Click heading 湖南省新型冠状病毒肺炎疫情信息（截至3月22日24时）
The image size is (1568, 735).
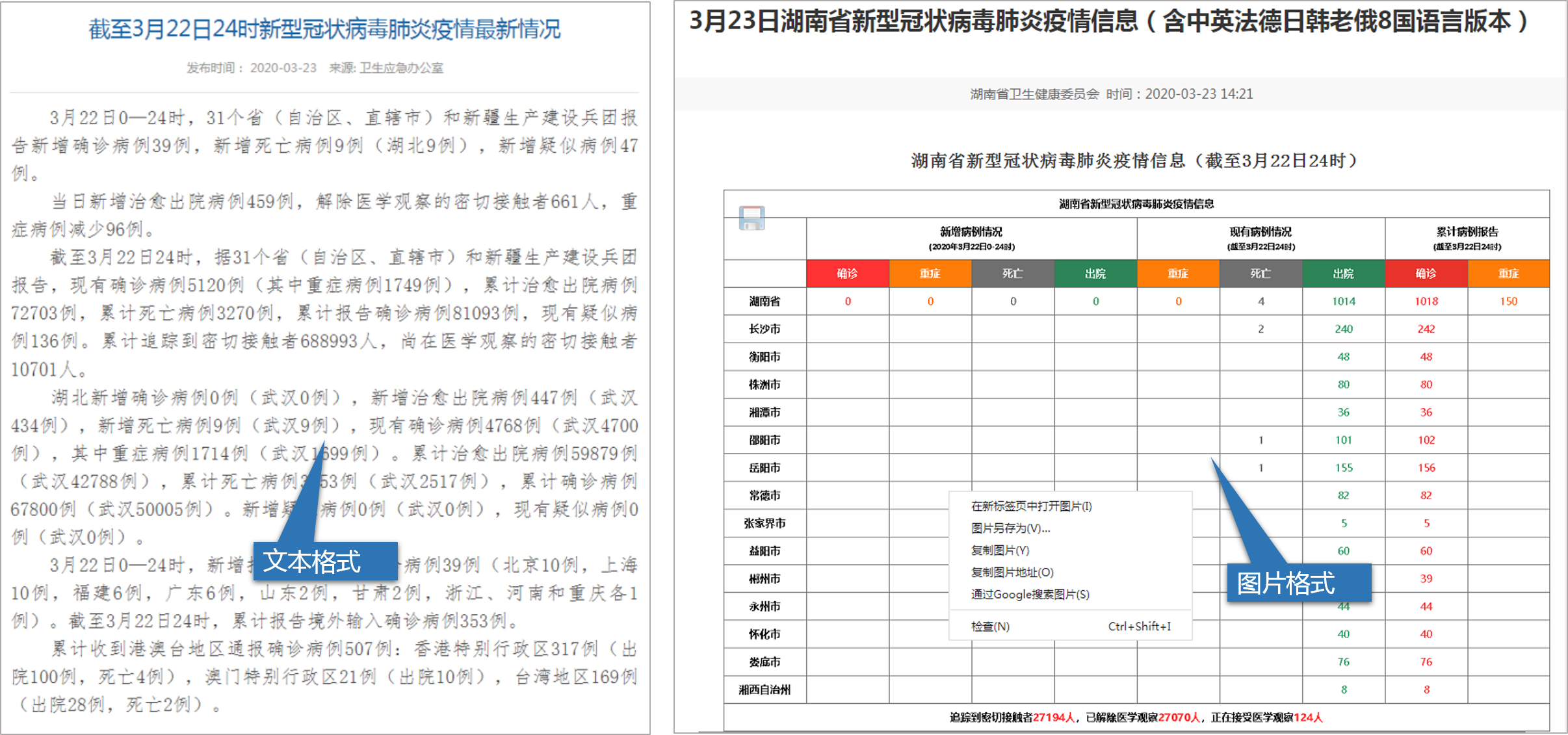(x=1134, y=161)
